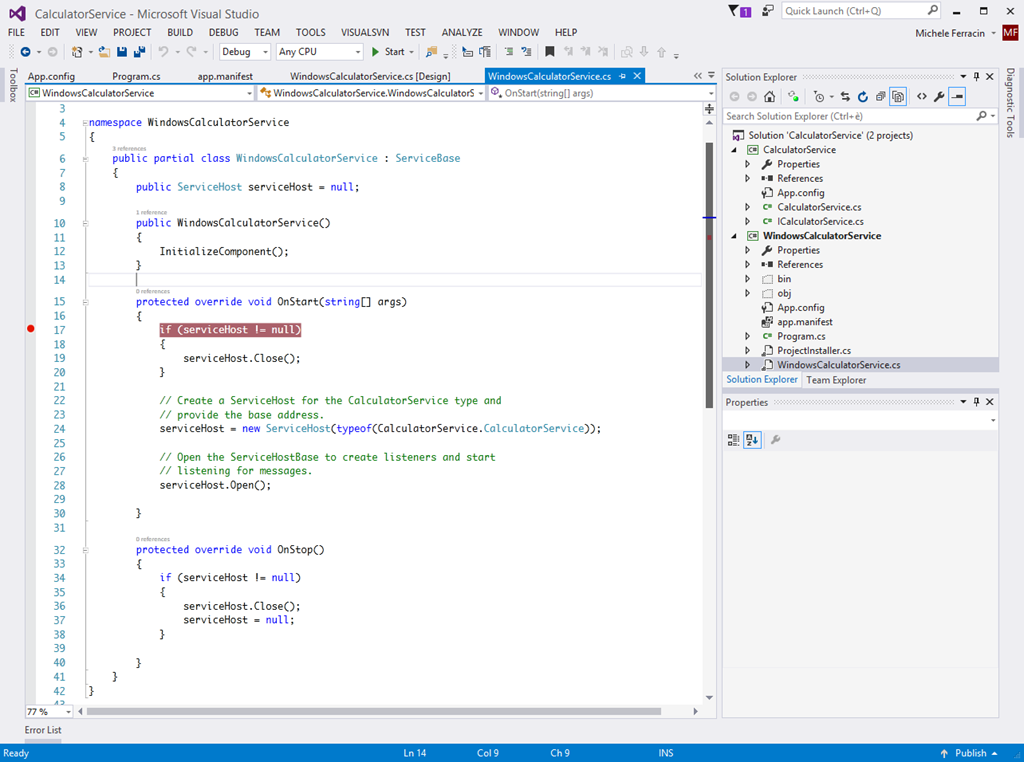
Task: Remove the breakpoint on line 17
Action: pyautogui.click(x=31, y=329)
